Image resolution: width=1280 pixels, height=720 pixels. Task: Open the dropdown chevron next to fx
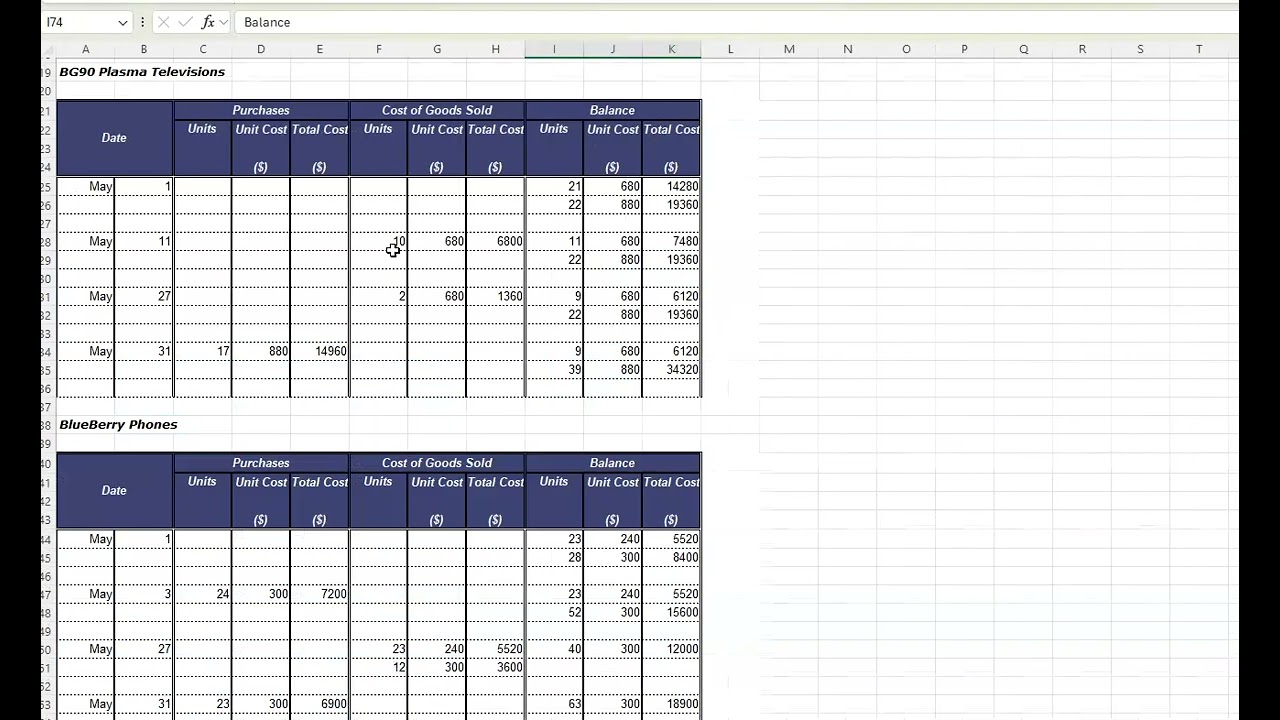tap(223, 22)
